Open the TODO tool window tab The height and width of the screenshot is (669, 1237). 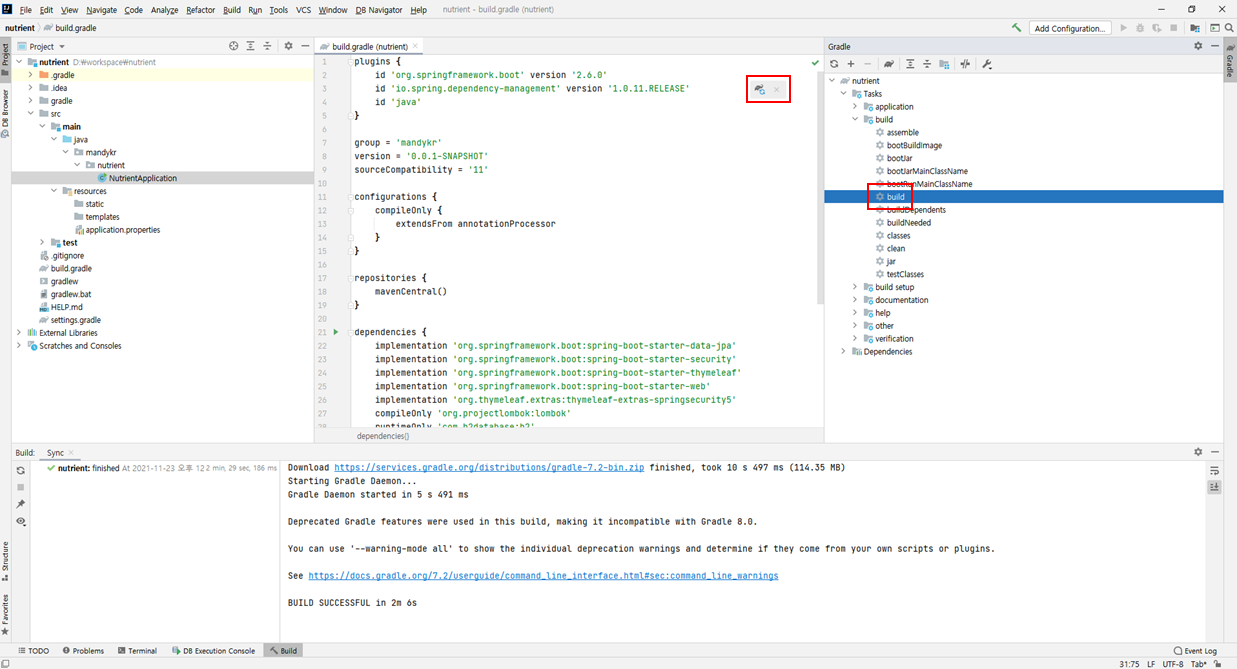(33, 651)
